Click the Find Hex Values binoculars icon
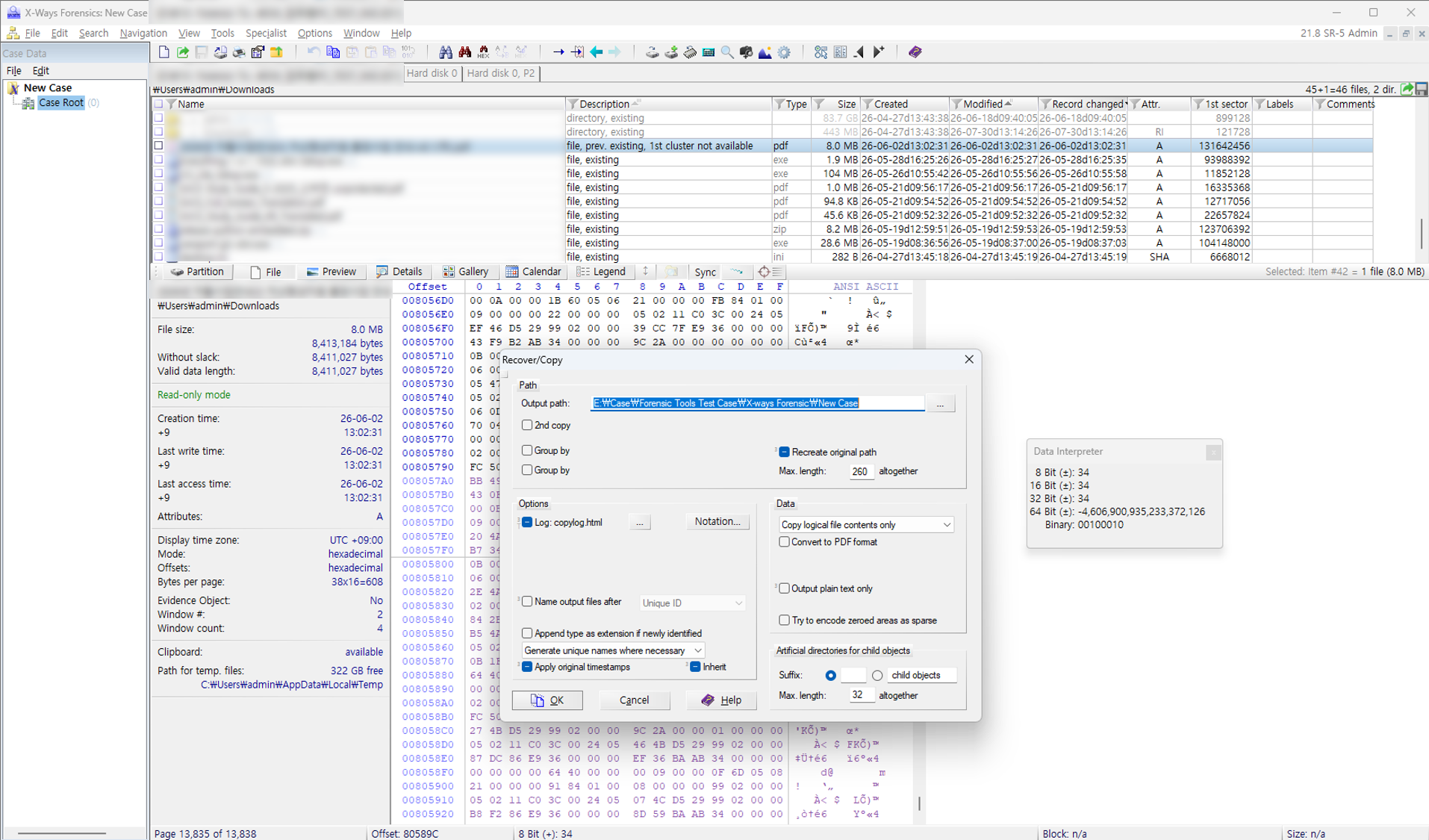The height and width of the screenshot is (840, 1429). pos(484,52)
